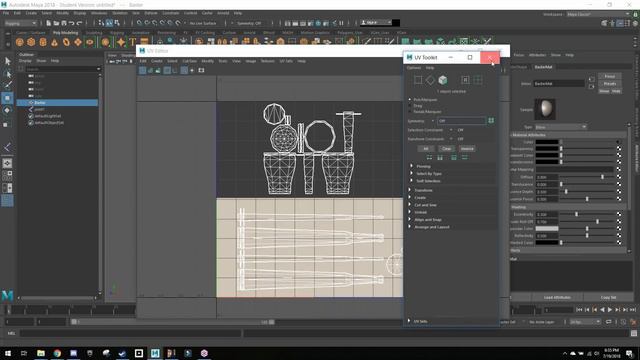Click the checker map button beside Diffuse slider

[619, 177]
